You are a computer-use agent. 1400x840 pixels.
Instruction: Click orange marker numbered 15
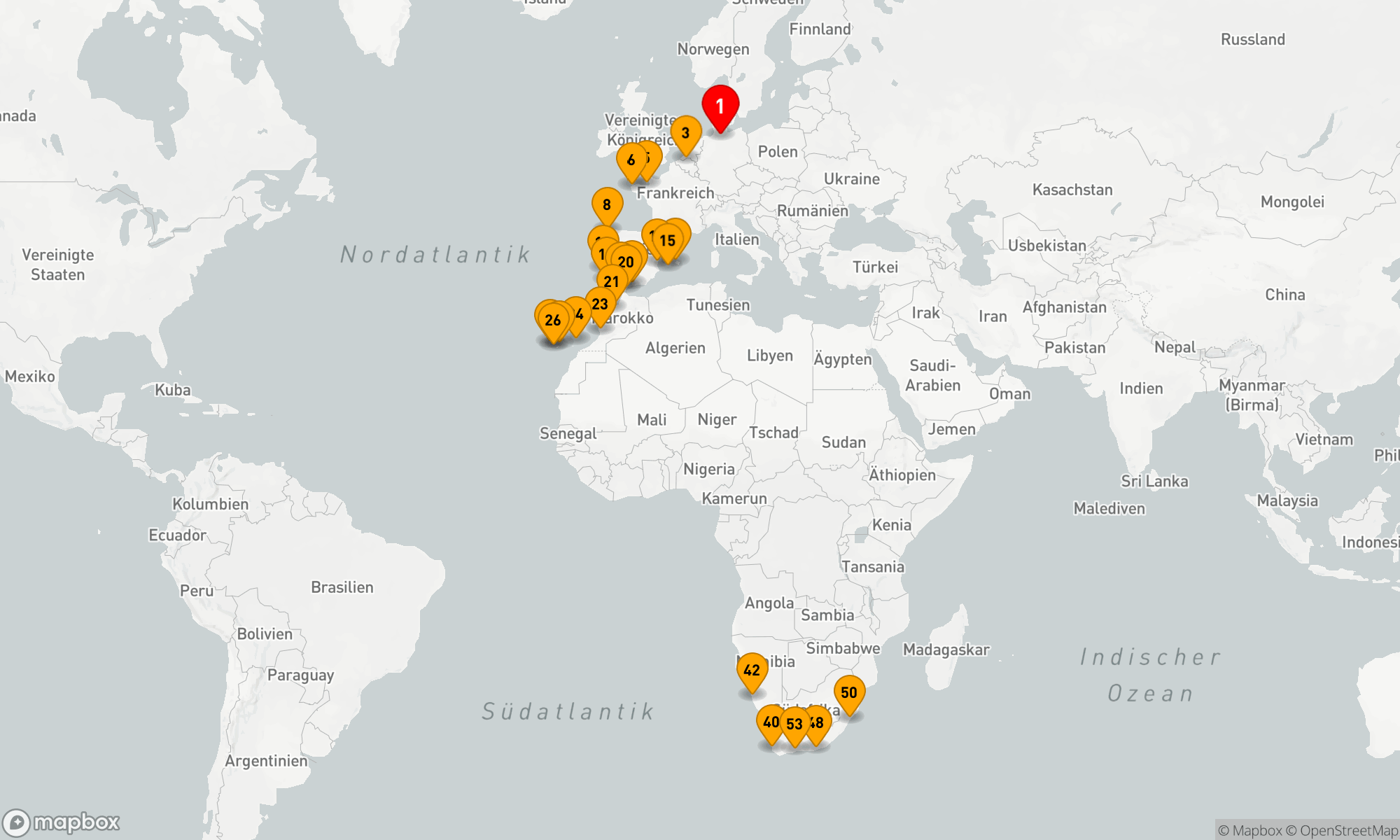click(668, 241)
